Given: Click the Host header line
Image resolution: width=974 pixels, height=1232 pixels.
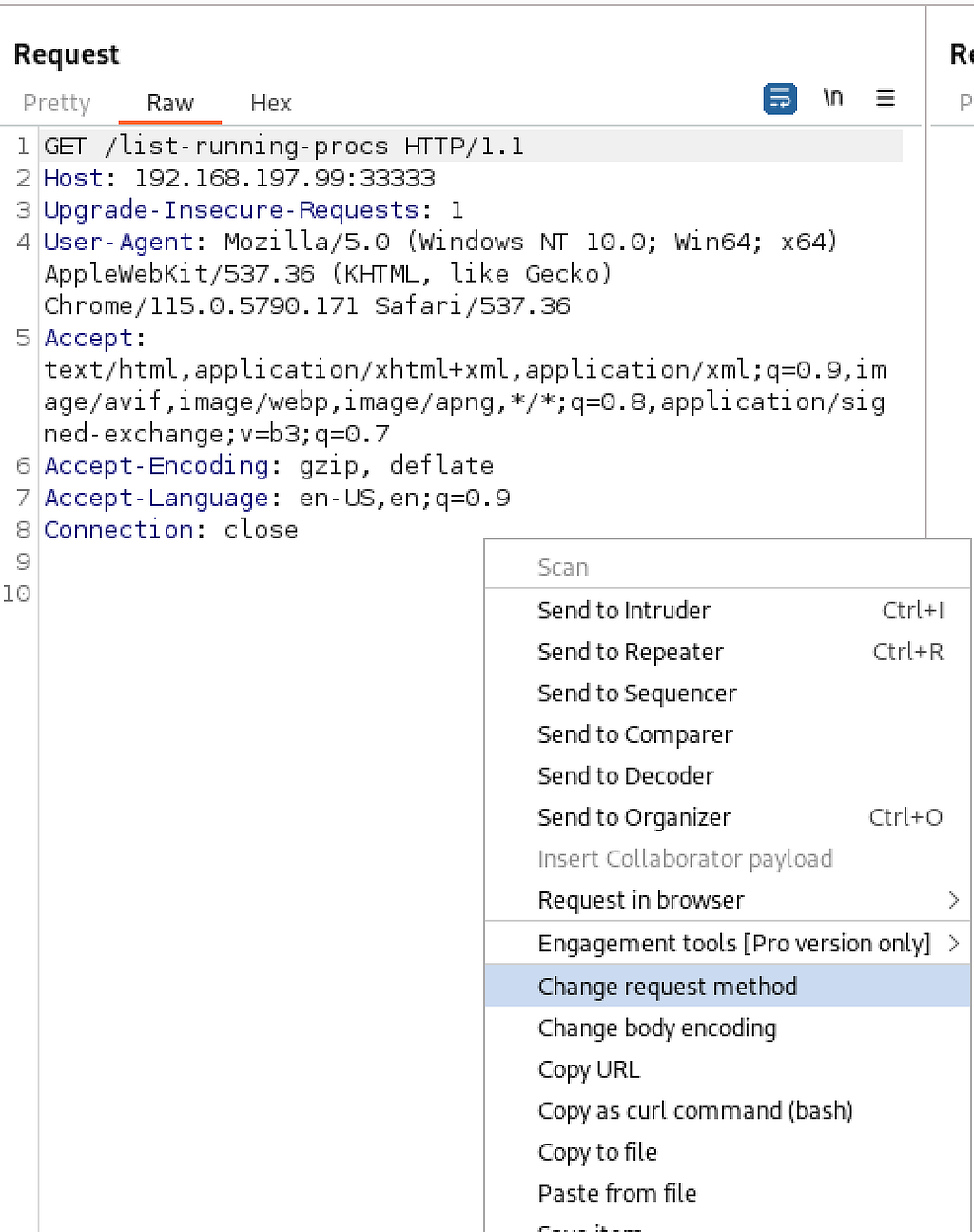Looking at the screenshot, I should click(x=240, y=178).
